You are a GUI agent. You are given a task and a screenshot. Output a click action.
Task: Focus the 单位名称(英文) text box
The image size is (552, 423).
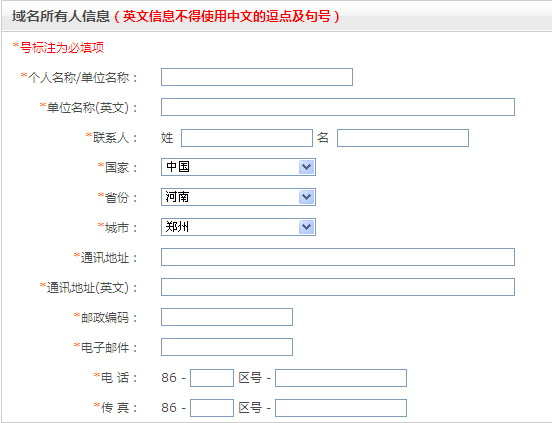338,107
